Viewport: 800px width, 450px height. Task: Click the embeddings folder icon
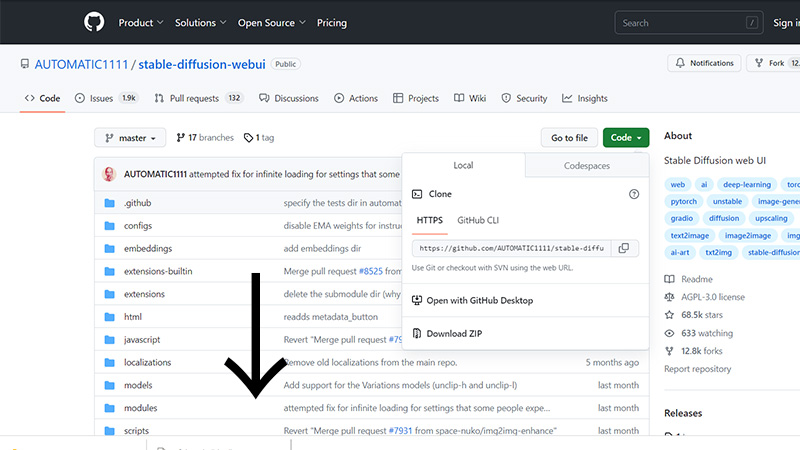[x=109, y=248]
